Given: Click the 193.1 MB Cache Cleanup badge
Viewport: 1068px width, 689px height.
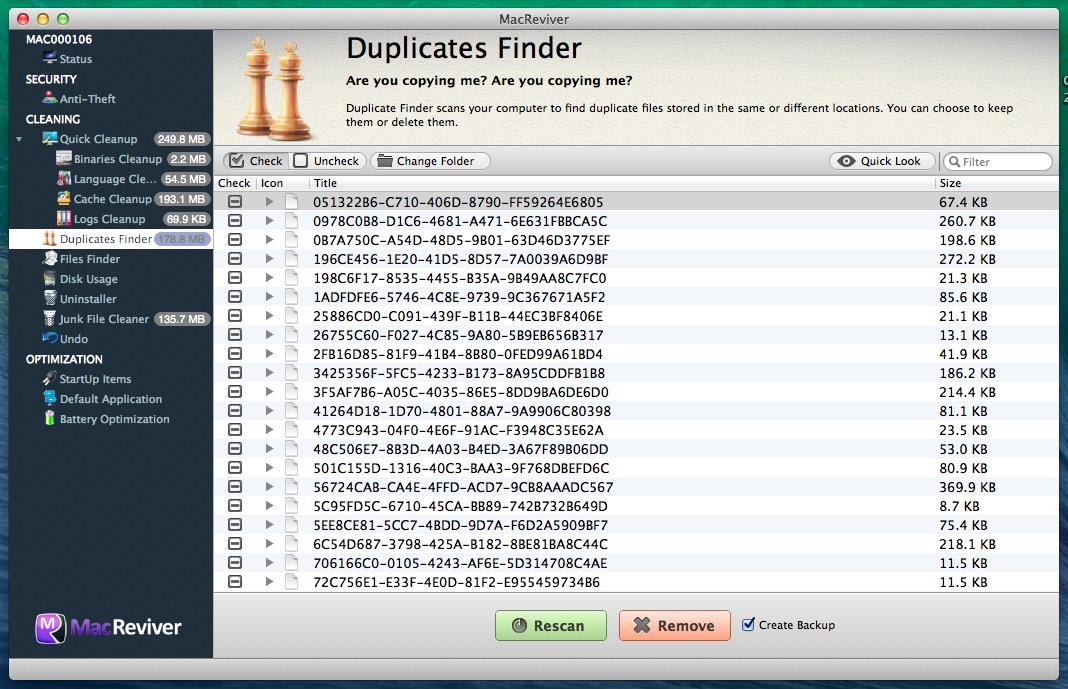Looking at the screenshot, I should (x=181, y=199).
